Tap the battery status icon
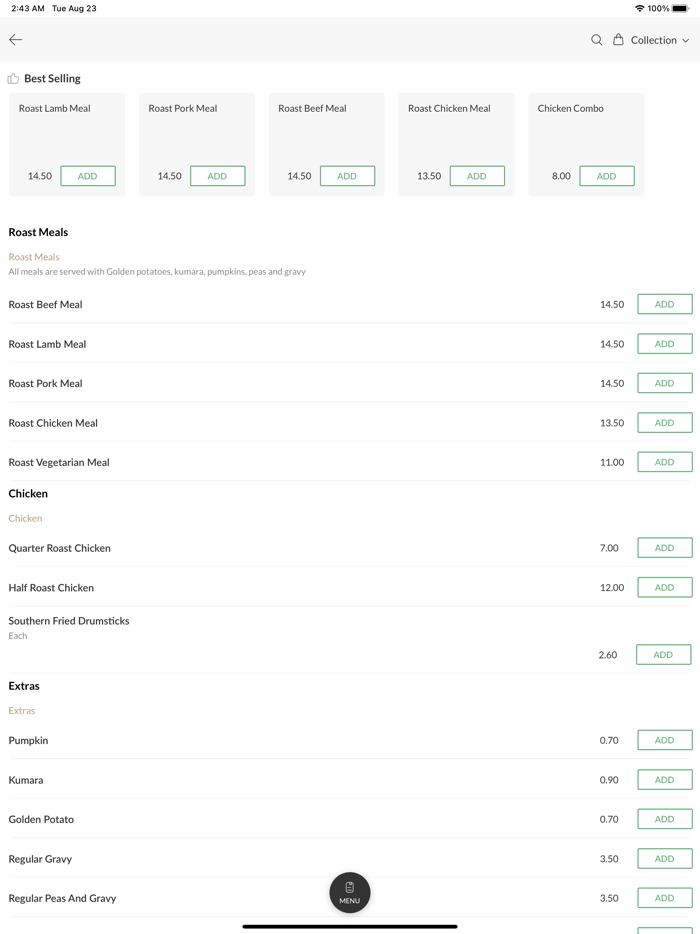Screen dimensions: 700x934 click(680, 8)
